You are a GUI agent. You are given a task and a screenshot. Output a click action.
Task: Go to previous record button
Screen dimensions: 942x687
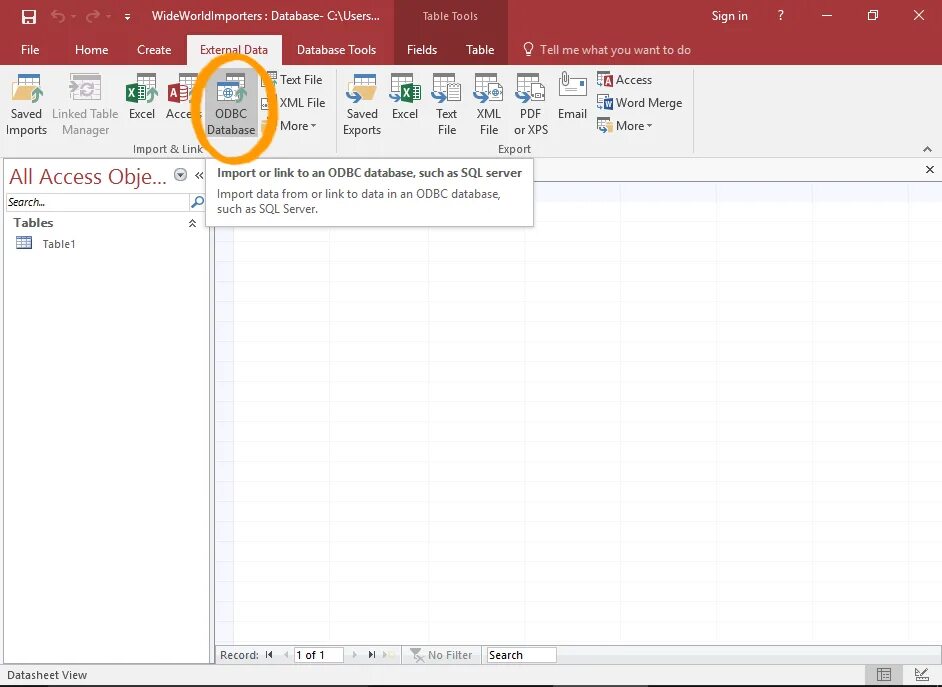(x=286, y=655)
